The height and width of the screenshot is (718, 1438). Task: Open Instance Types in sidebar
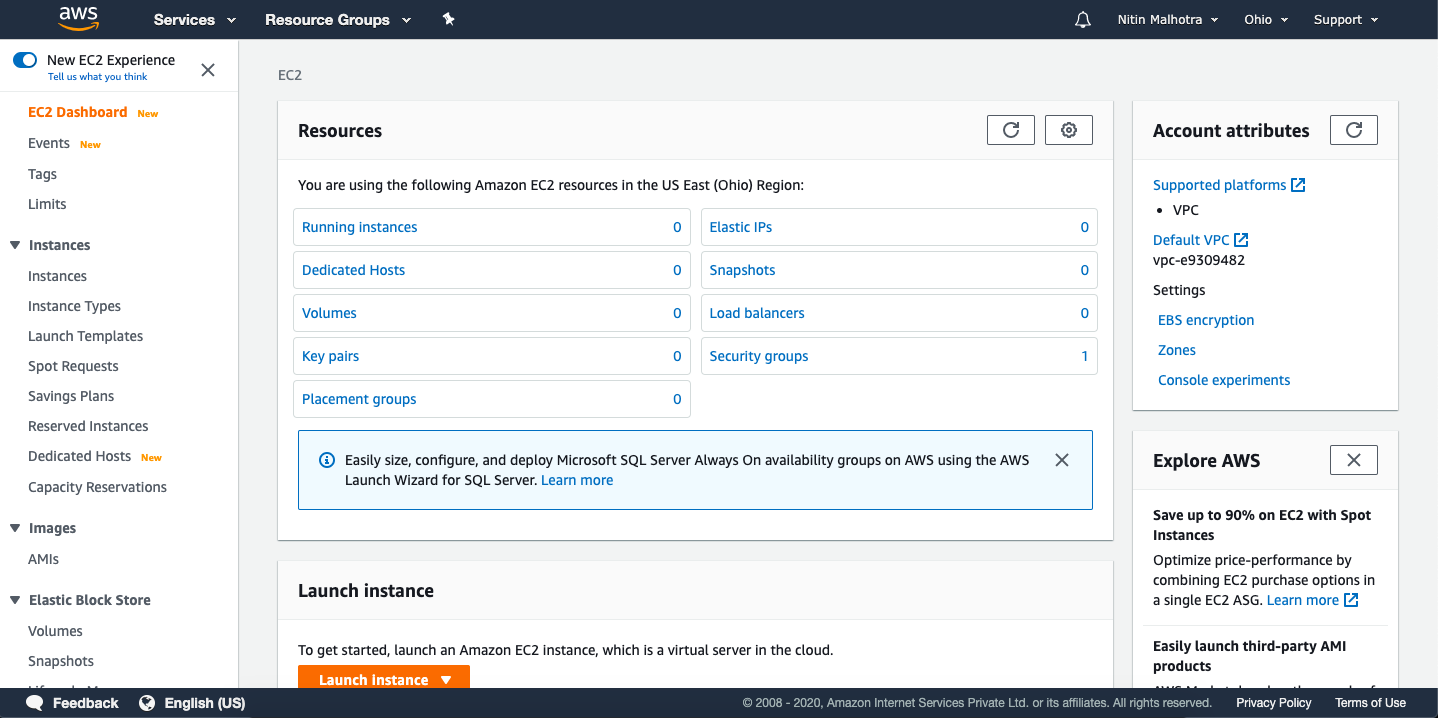74,306
